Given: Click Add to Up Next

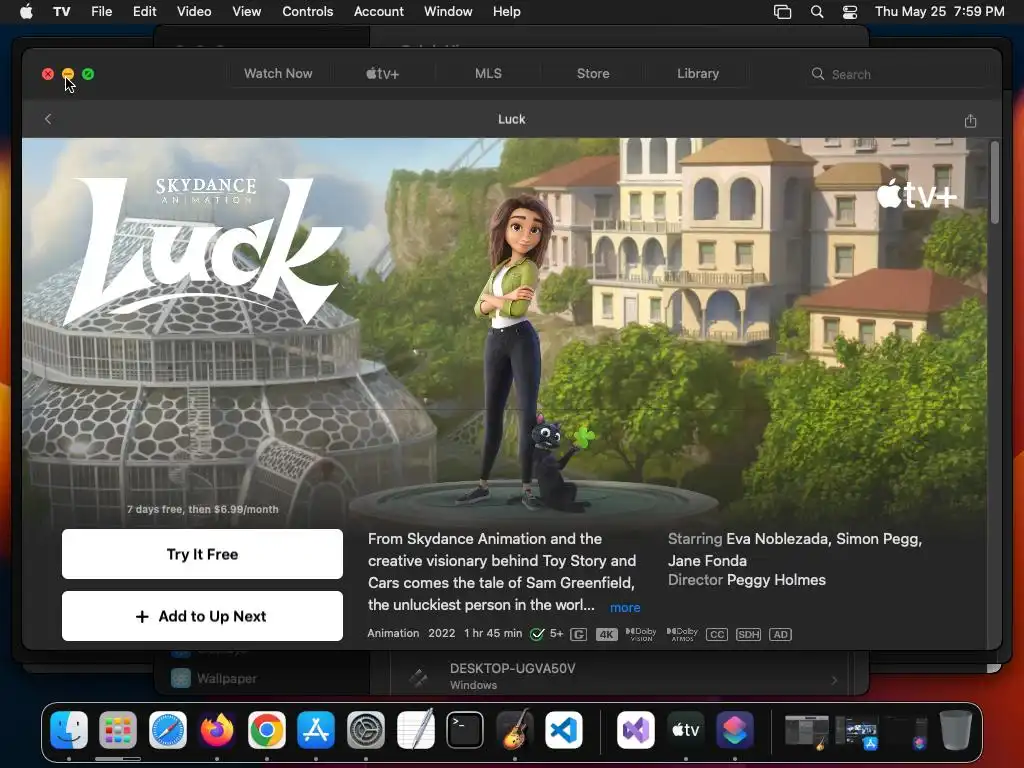Looking at the screenshot, I should (202, 616).
